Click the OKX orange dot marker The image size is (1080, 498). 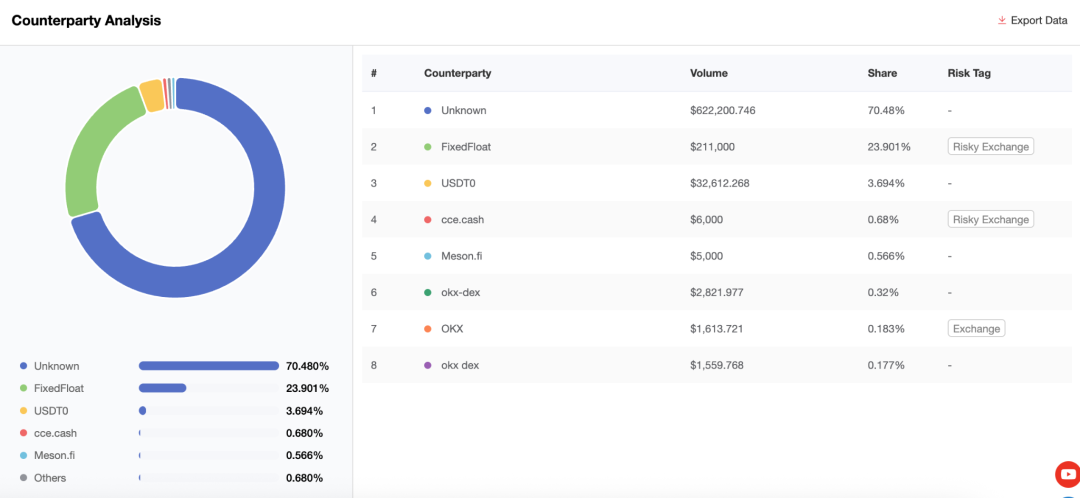click(428, 329)
